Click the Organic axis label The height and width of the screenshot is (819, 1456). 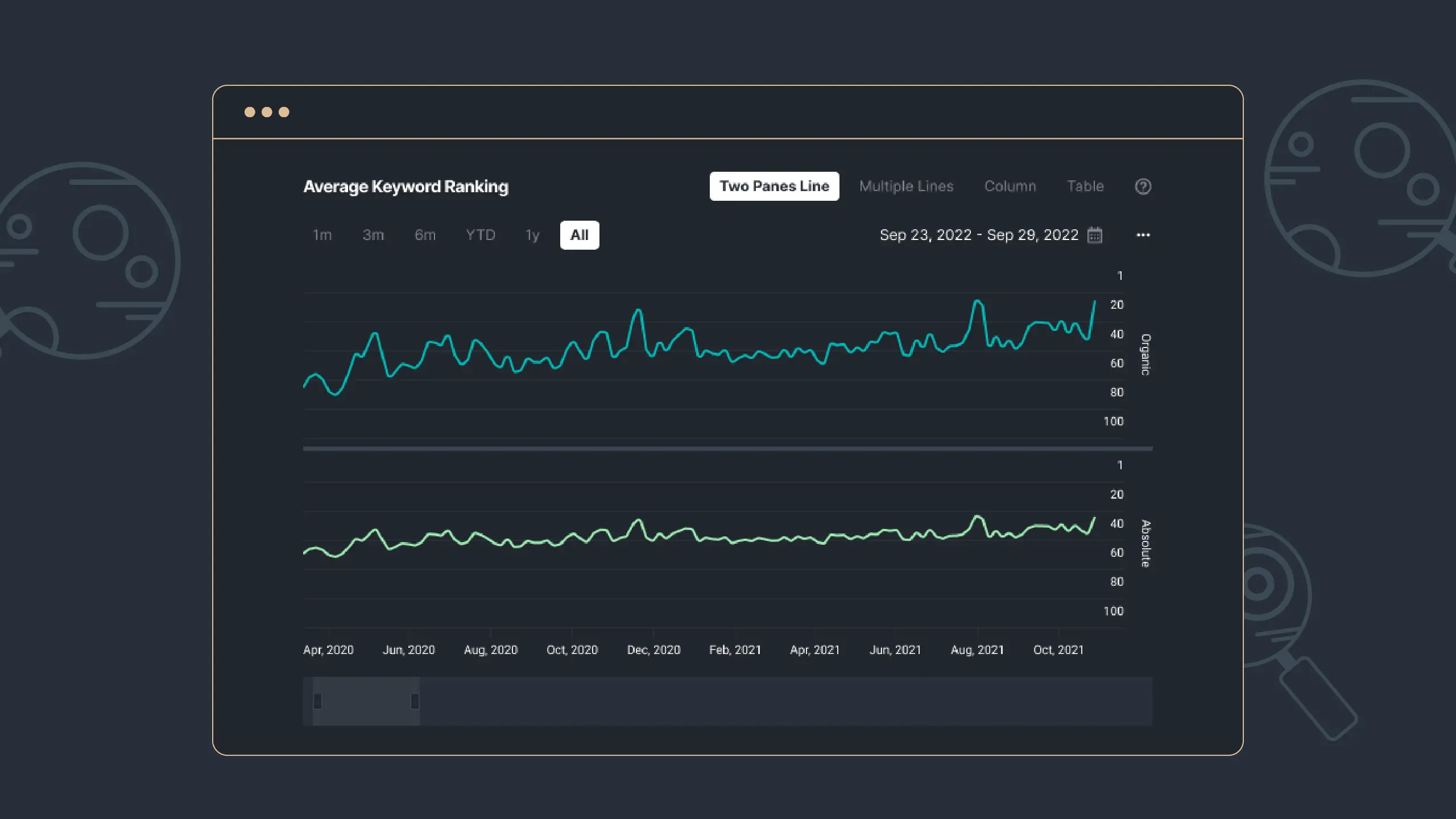[1145, 354]
